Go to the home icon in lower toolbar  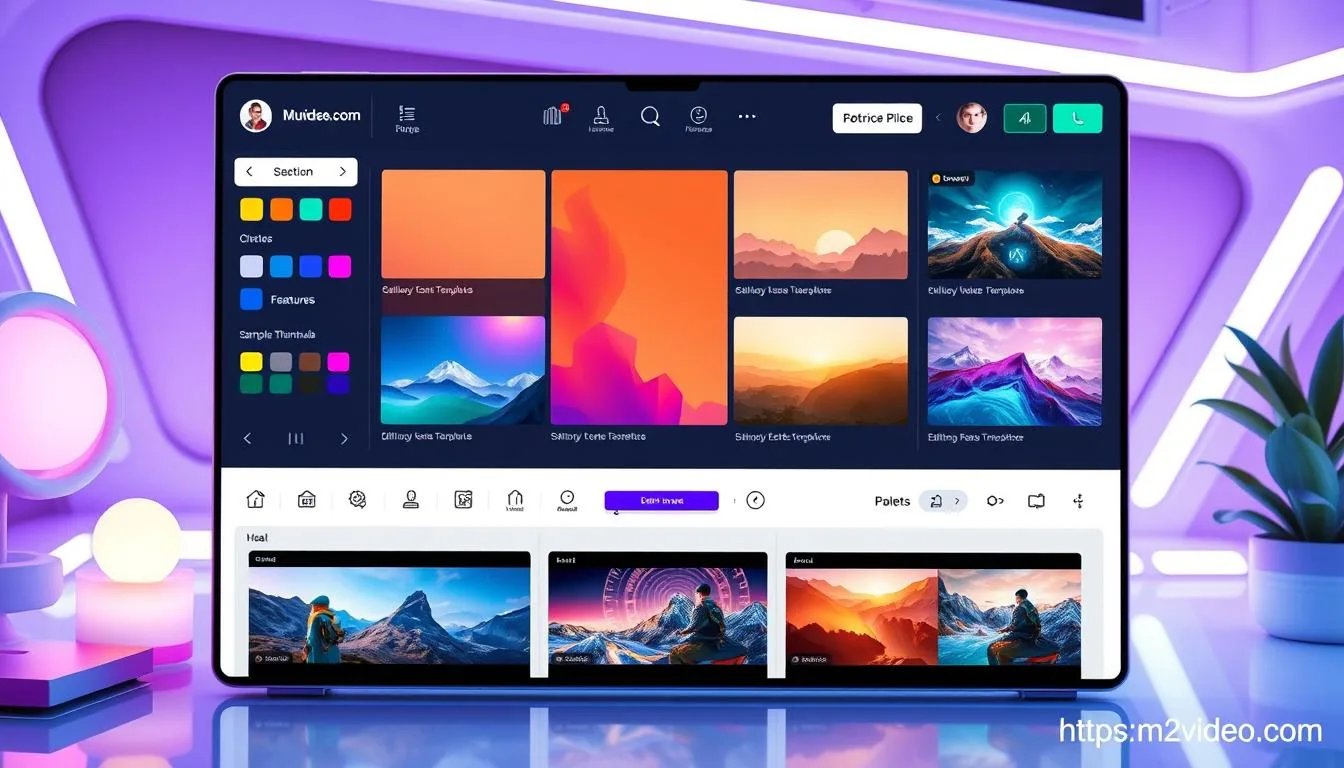(256, 500)
